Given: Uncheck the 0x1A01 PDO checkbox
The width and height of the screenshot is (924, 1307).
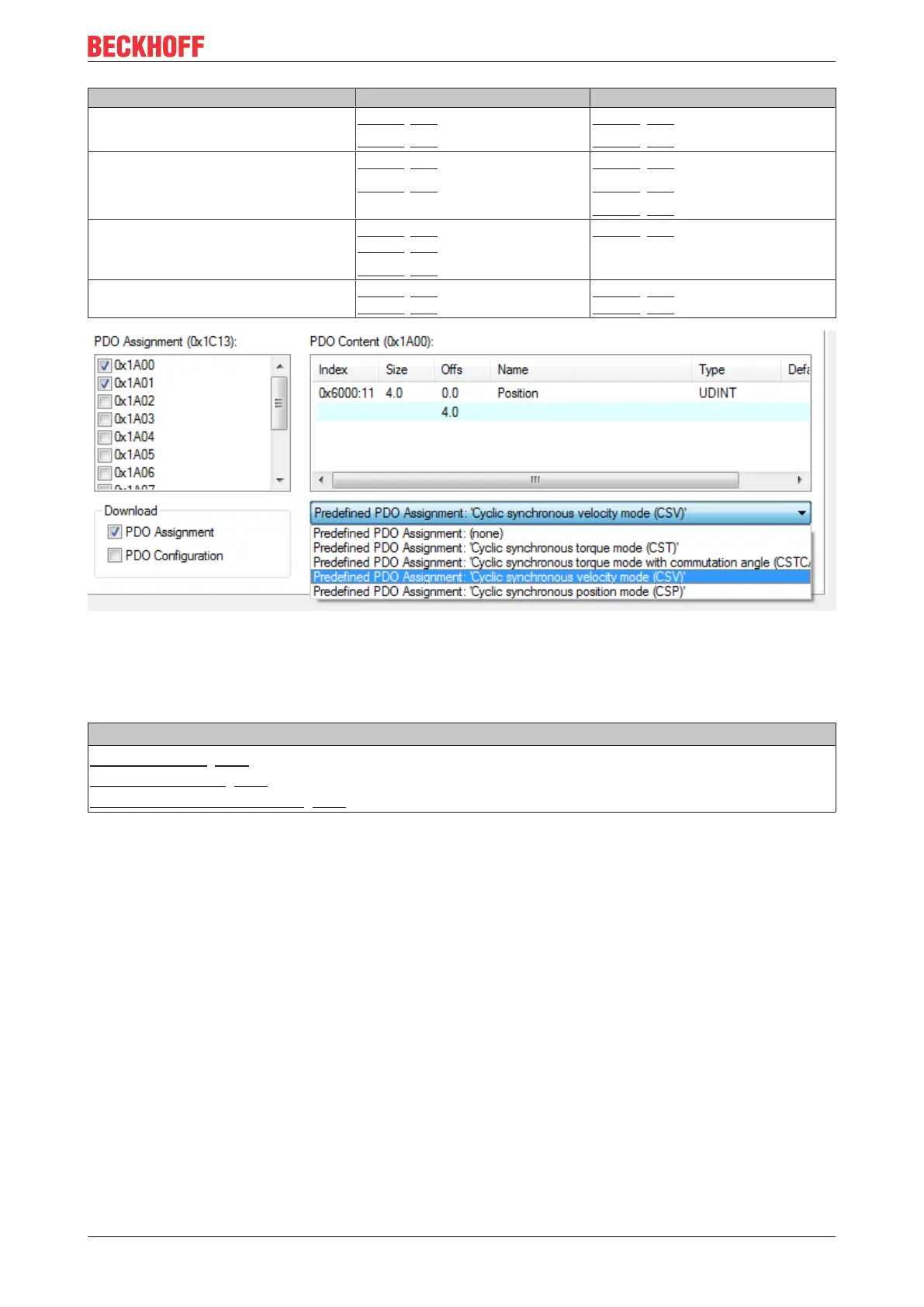Looking at the screenshot, I should click(105, 383).
